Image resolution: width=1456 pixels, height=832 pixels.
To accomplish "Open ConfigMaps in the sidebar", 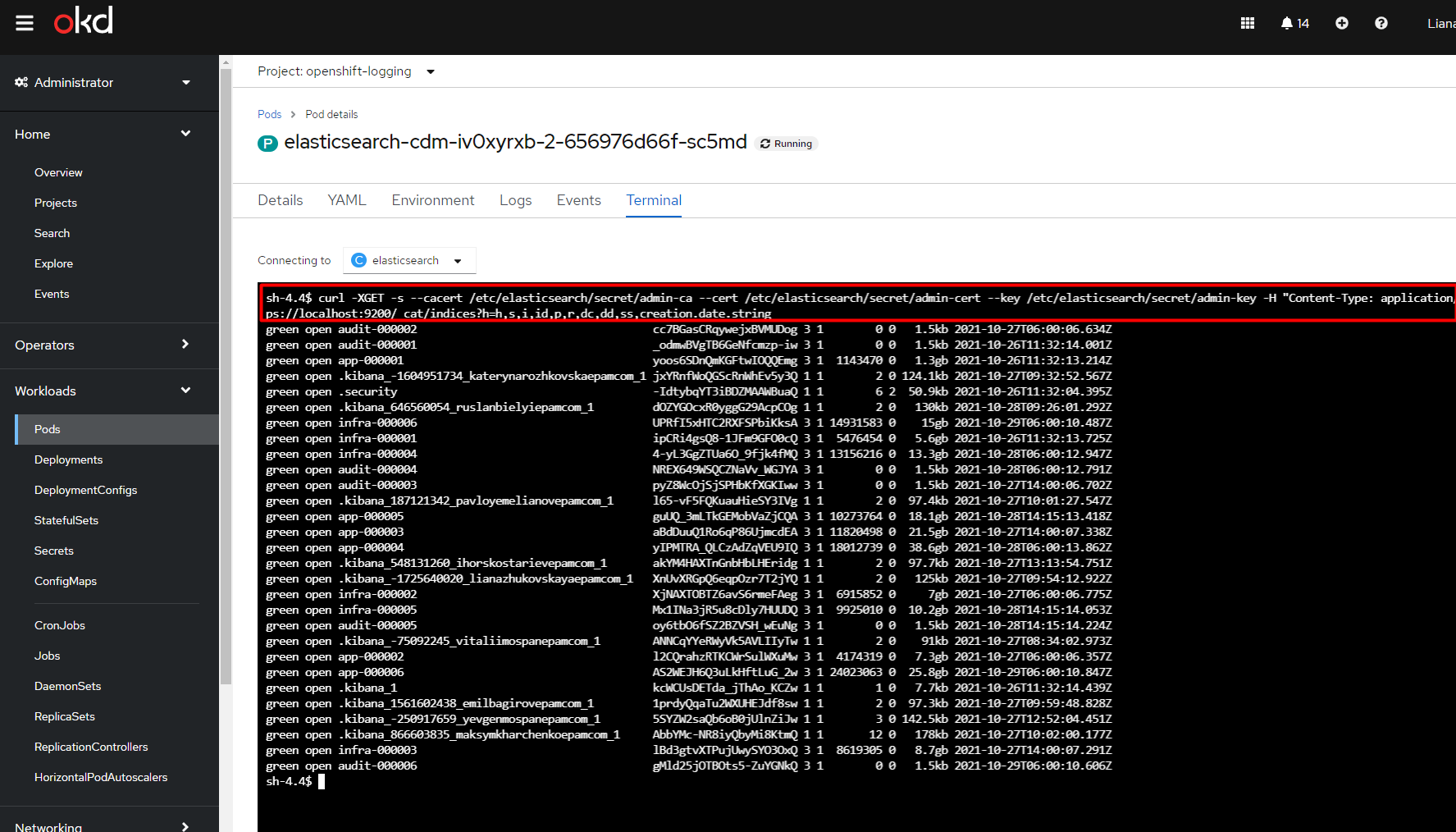I will point(66,582).
